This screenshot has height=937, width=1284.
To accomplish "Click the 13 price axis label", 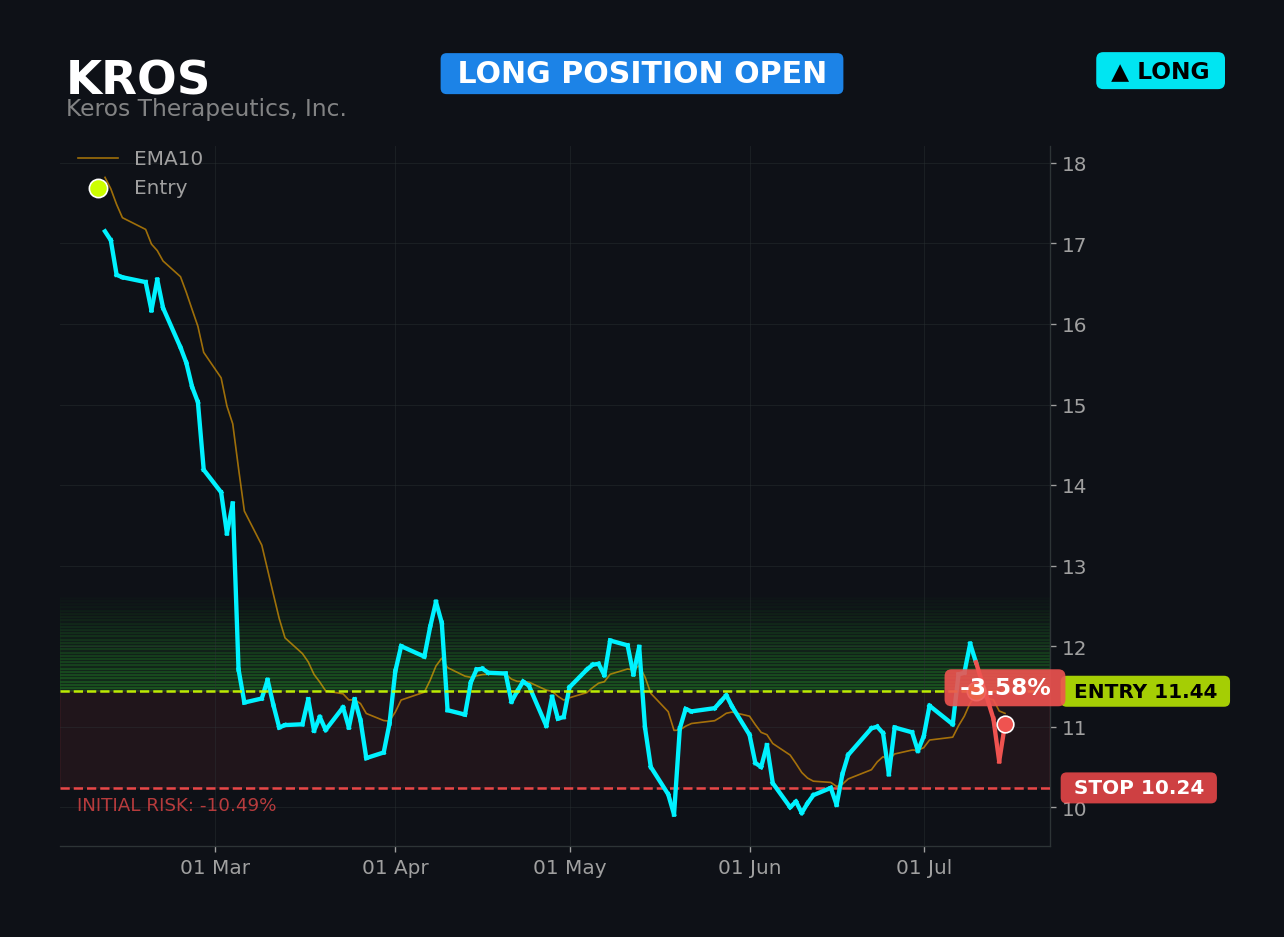I will tap(1073, 566).
